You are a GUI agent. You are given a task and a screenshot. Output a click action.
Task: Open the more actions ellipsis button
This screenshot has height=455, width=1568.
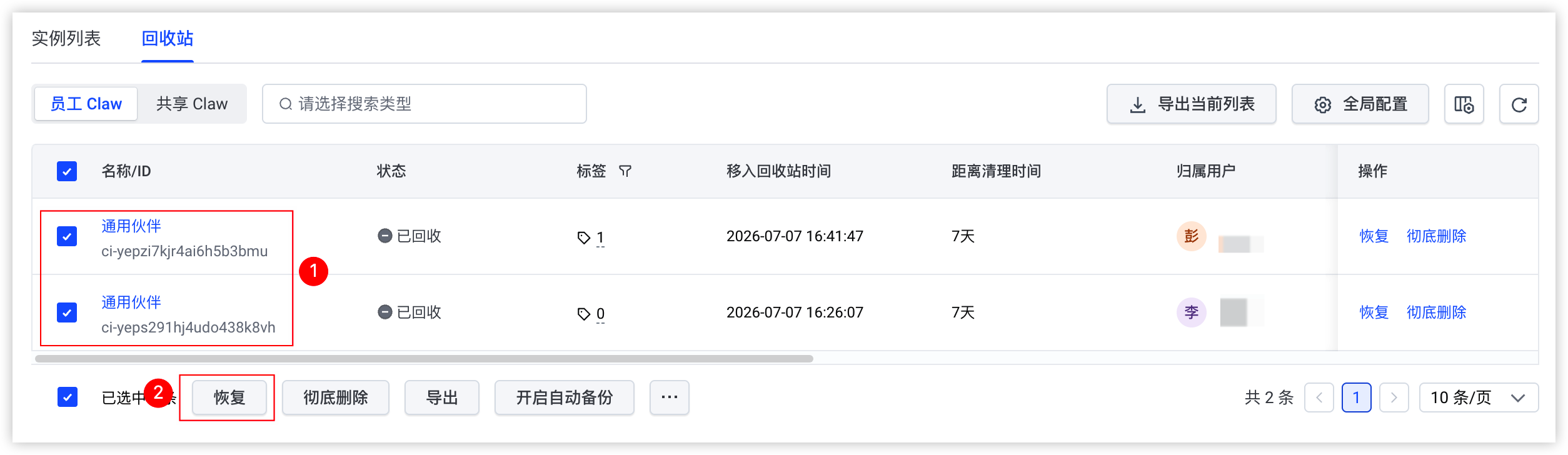[669, 397]
